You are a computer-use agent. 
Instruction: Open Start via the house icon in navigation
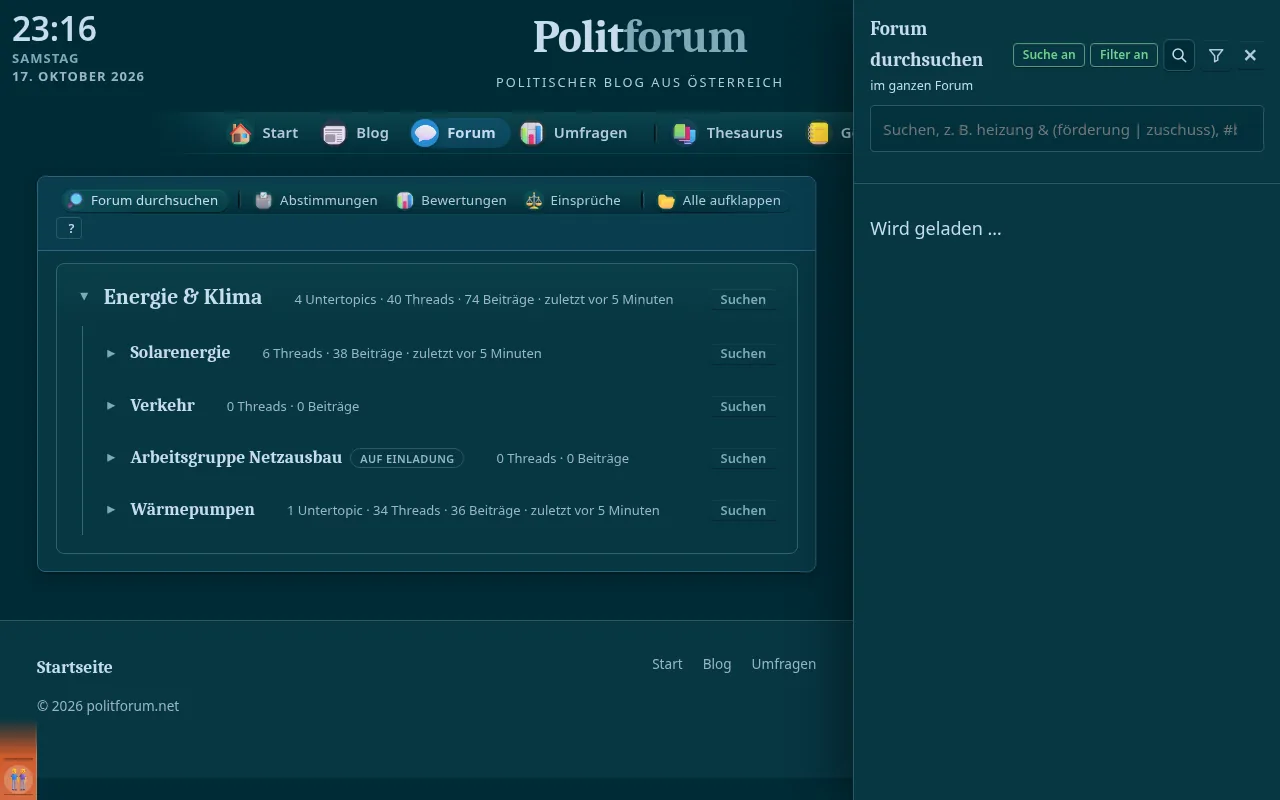click(240, 133)
